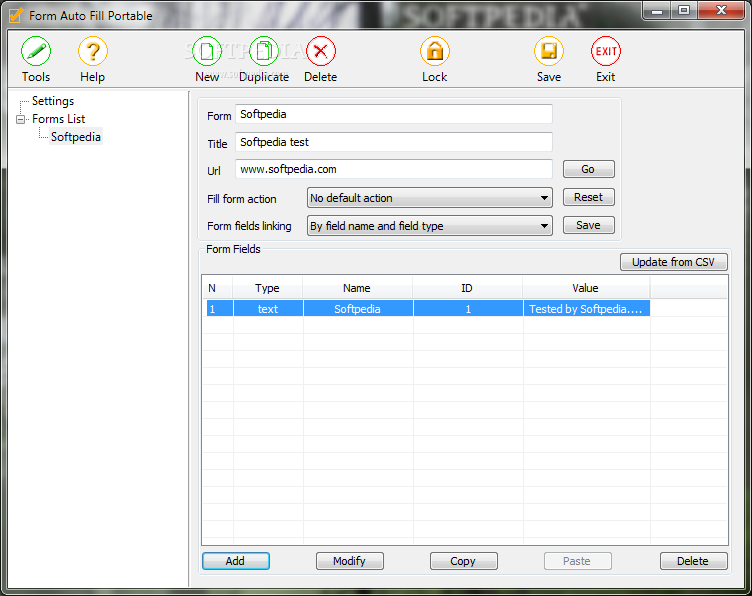752x596 pixels.
Task: Select Settings in the tree
Action: click(53, 101)
